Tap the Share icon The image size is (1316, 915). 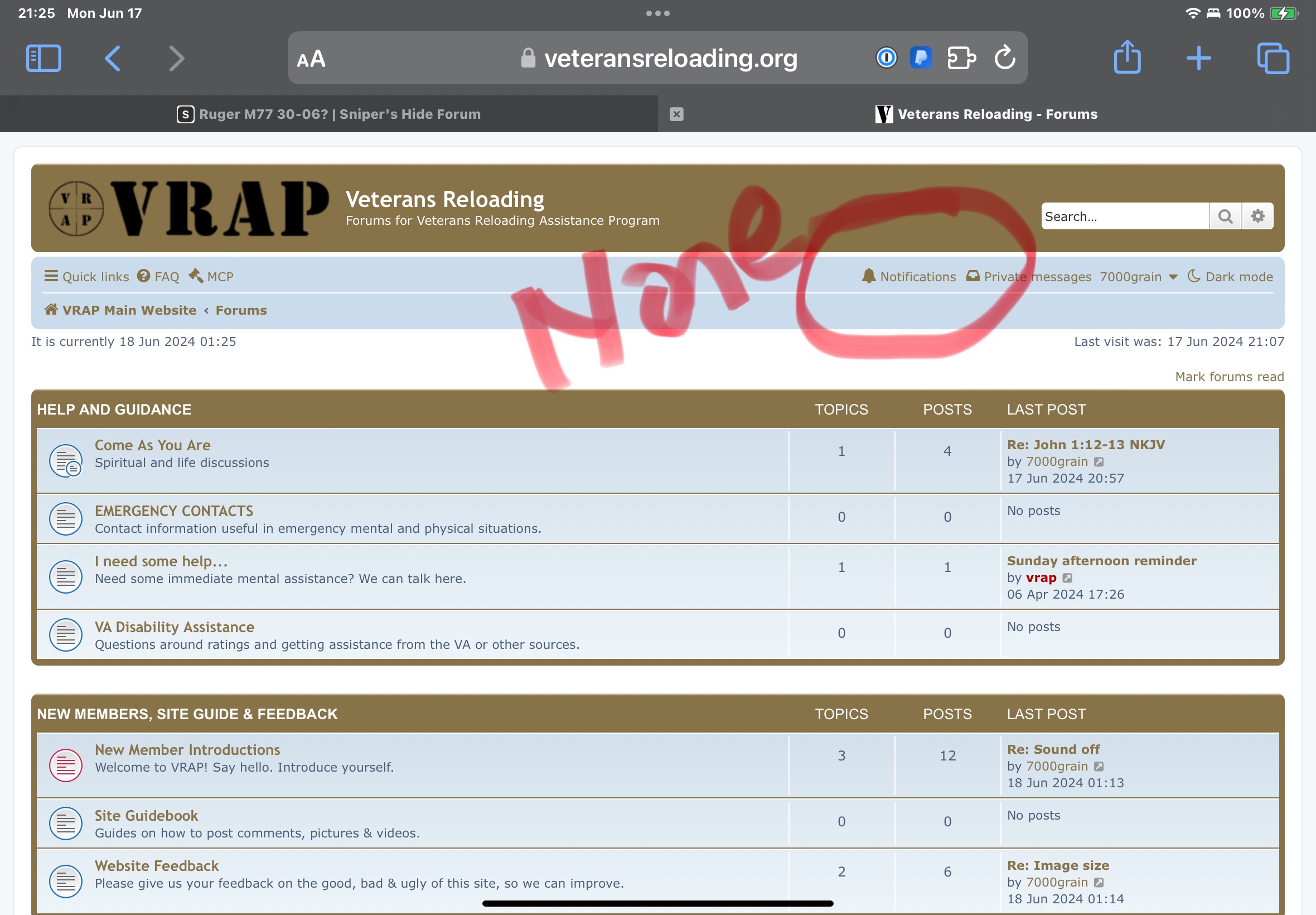point(1127,57)
